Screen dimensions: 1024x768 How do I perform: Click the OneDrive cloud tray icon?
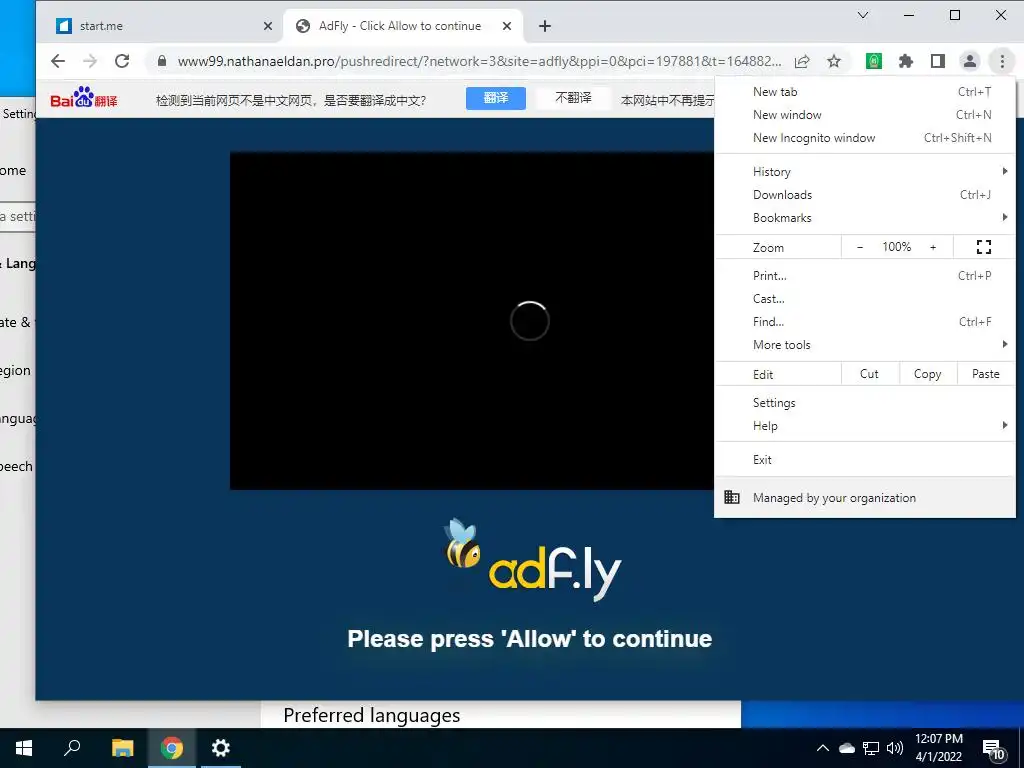click(x=846, y=748)
